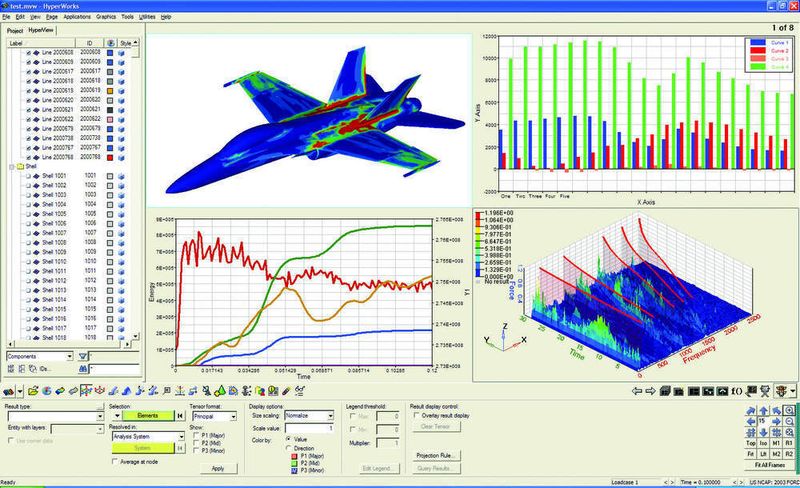The image size is (800, 488).
Task: Click reset button beside Elements selector
Action: pyautogui.click(x=180, y=416)
